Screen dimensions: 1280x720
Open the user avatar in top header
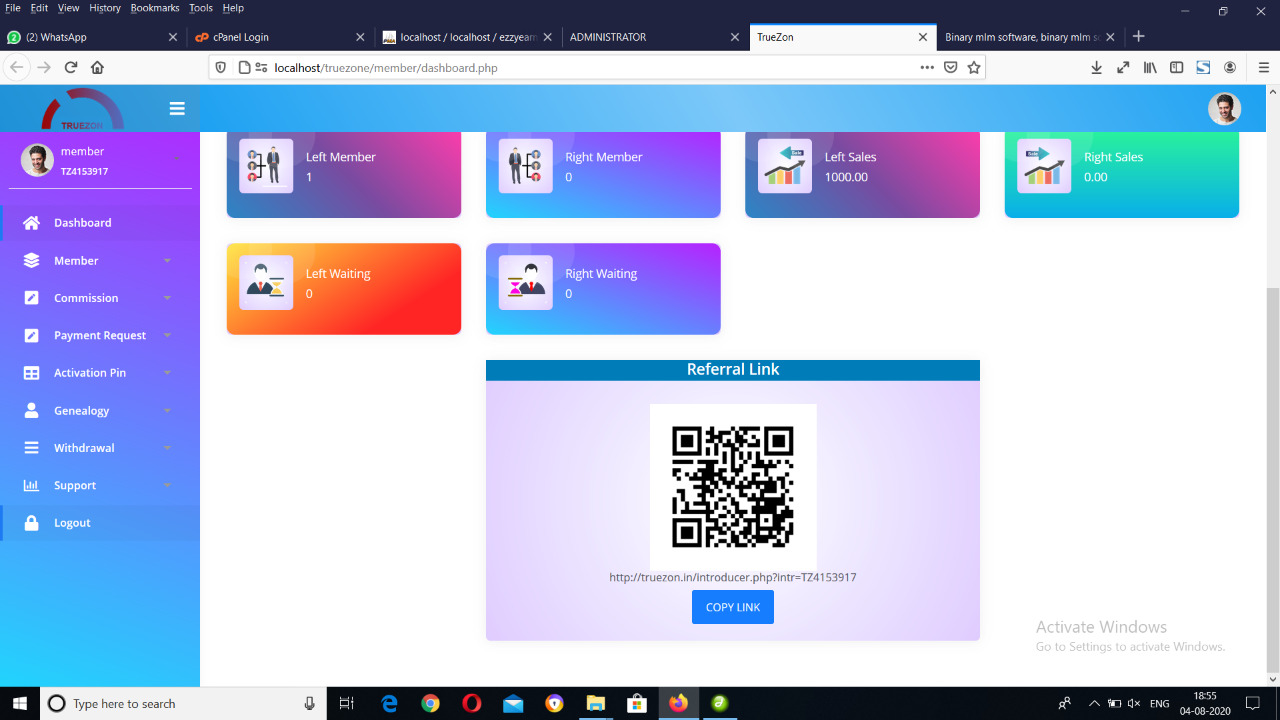pyautogui.click(x=1224, y=108)
